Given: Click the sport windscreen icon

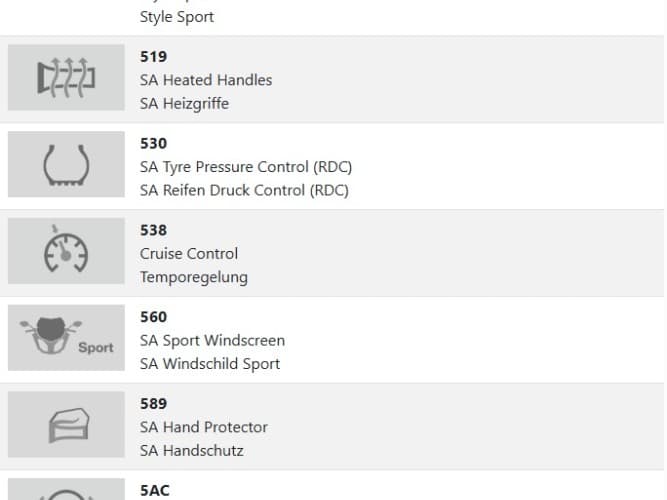Looking at the screenshot, I should 66,338.
